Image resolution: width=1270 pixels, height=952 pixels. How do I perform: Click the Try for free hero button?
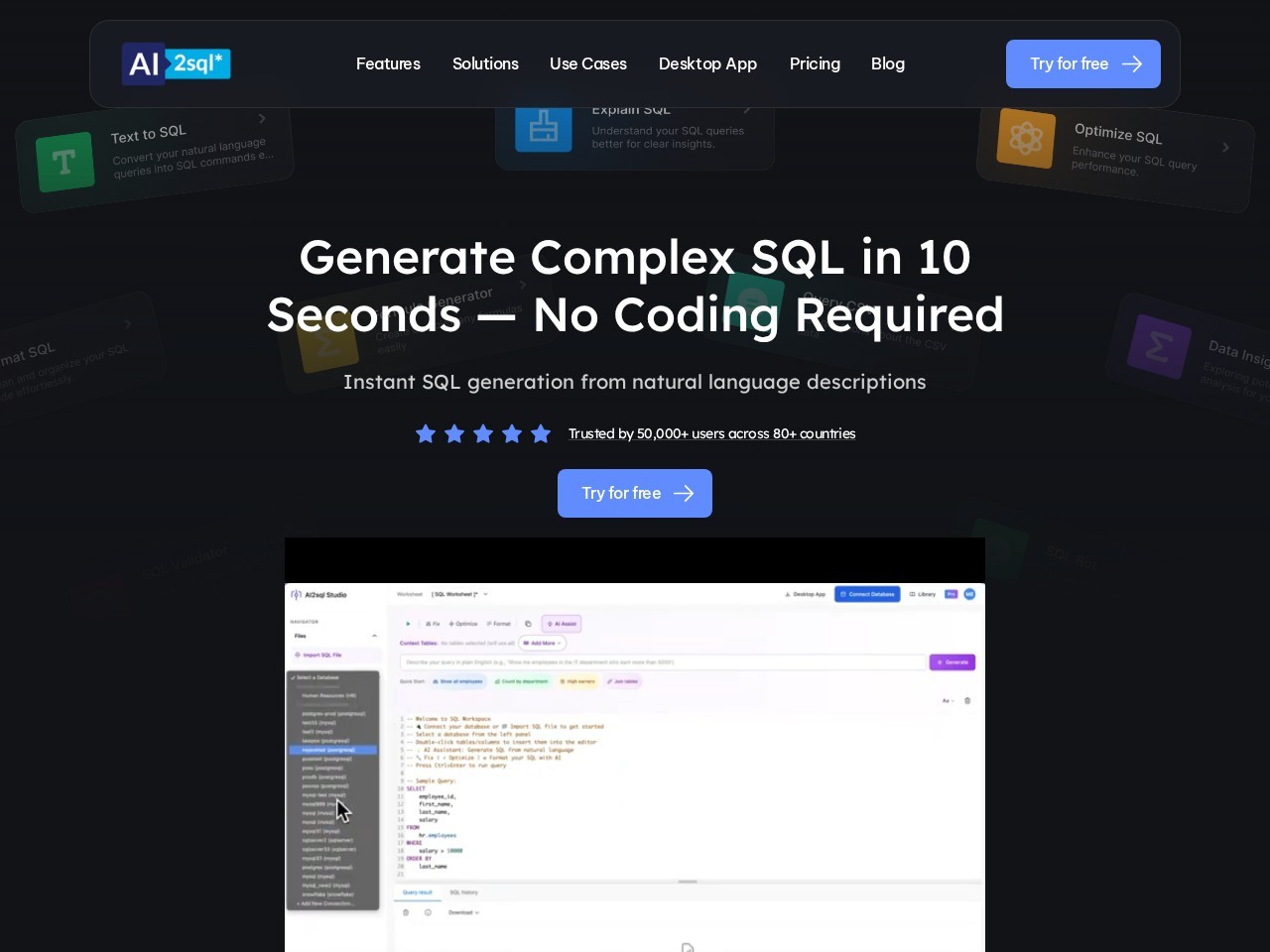coord(635,493)
